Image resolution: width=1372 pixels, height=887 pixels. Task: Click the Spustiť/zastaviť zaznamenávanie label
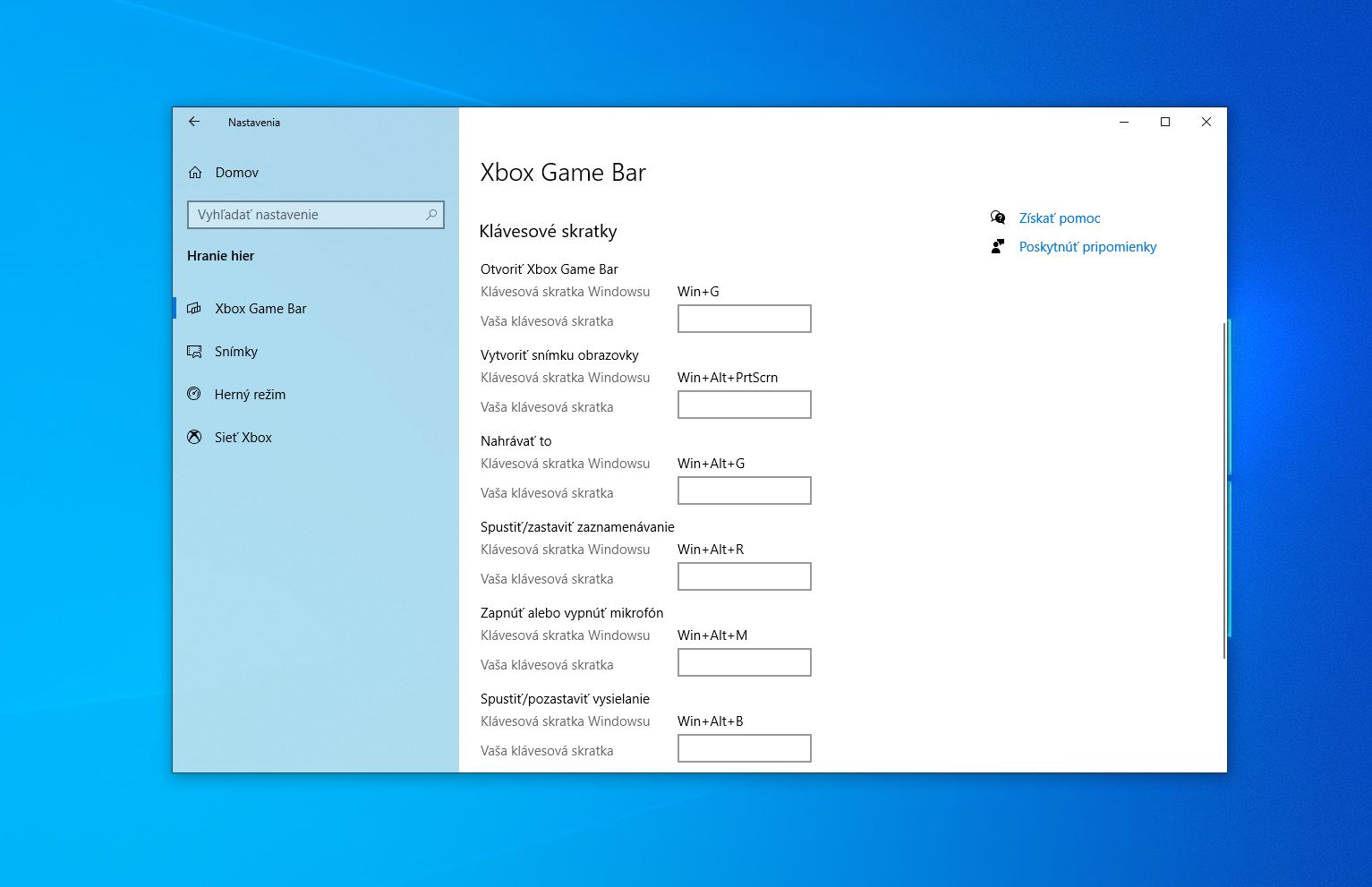point(577,527)
